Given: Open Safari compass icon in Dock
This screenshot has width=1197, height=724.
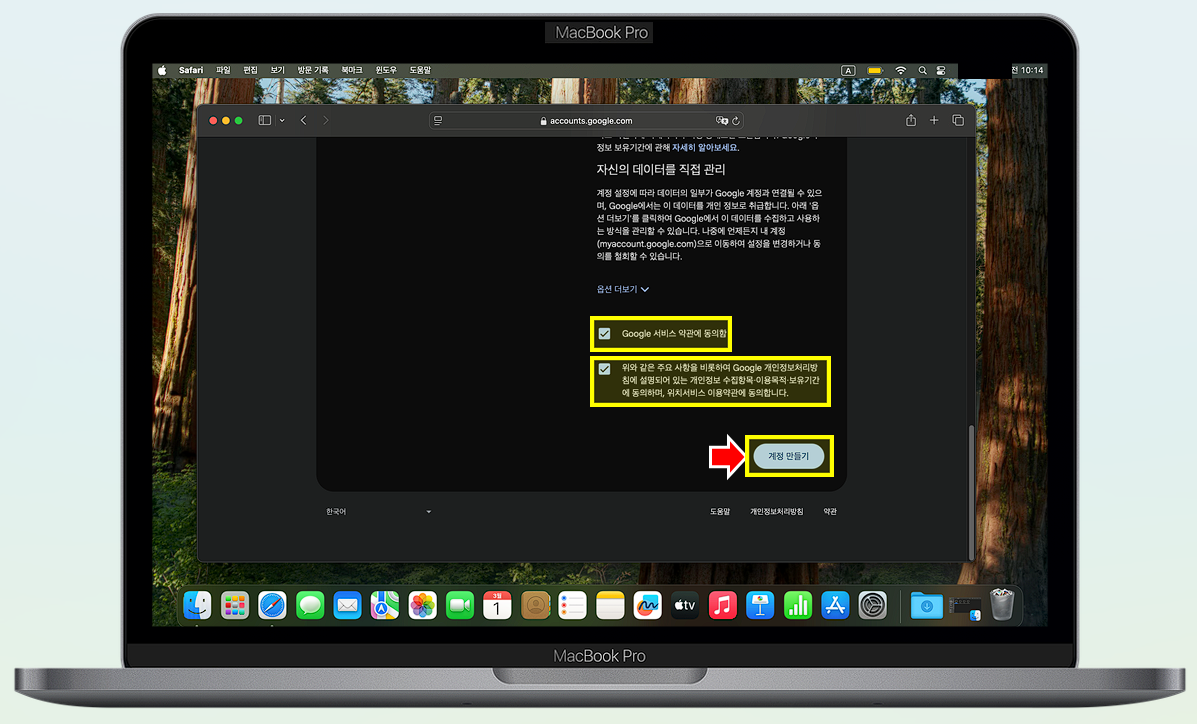Looking at the screenshot, I should pyautogui.click(x=273, y=606).
